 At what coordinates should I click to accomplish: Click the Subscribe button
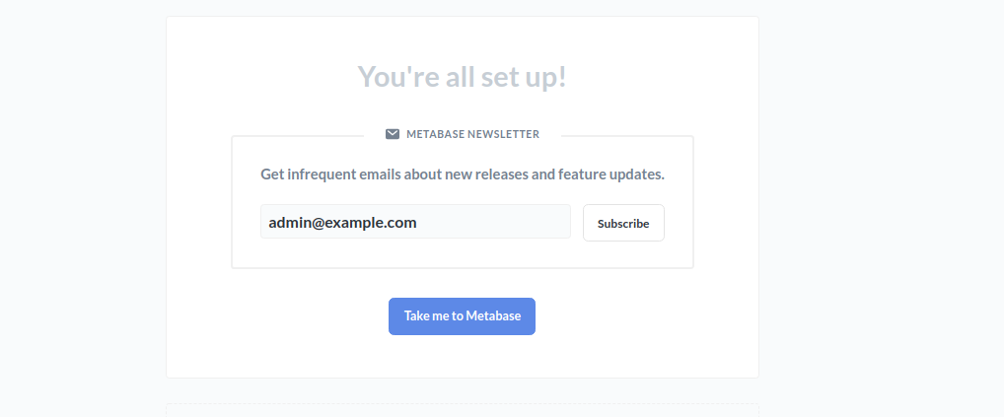click(x=624, y=223)
